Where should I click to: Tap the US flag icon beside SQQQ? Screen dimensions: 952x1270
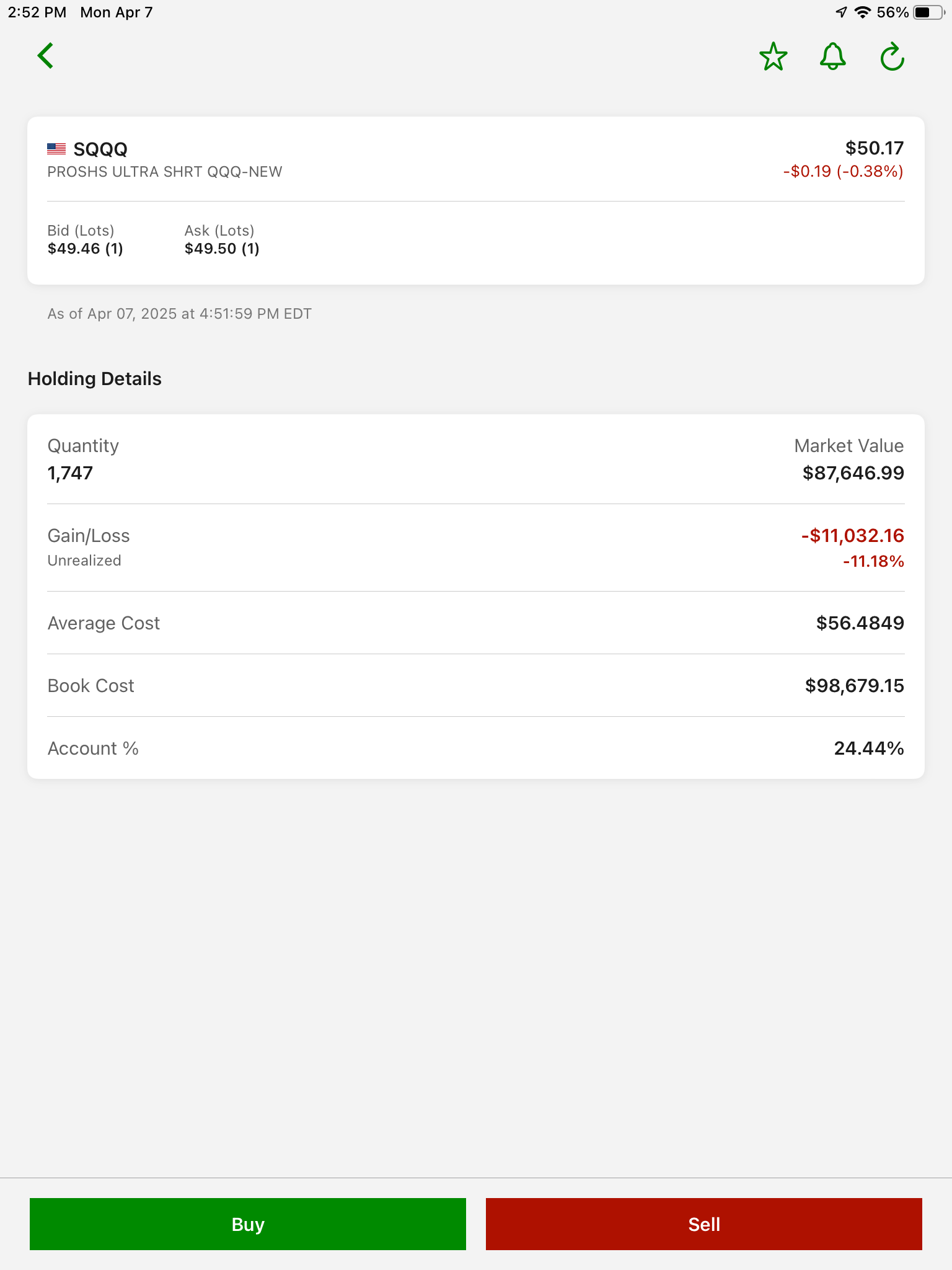(56, 149)
